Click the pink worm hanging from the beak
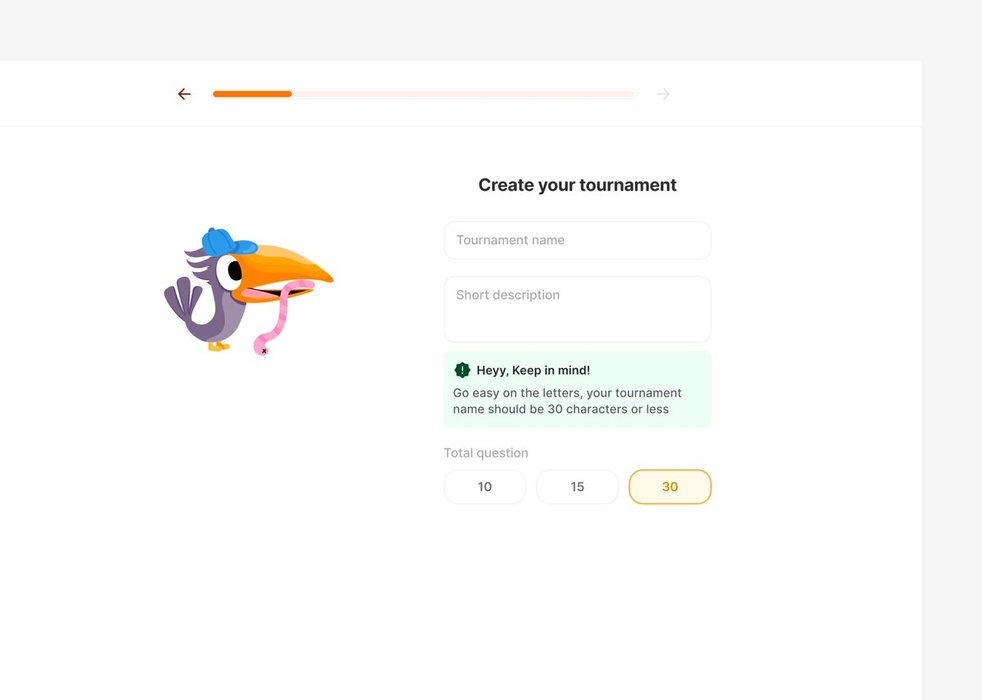Viewport: 982px width, 700px height. pyautogui.click(x=281, y=317)
